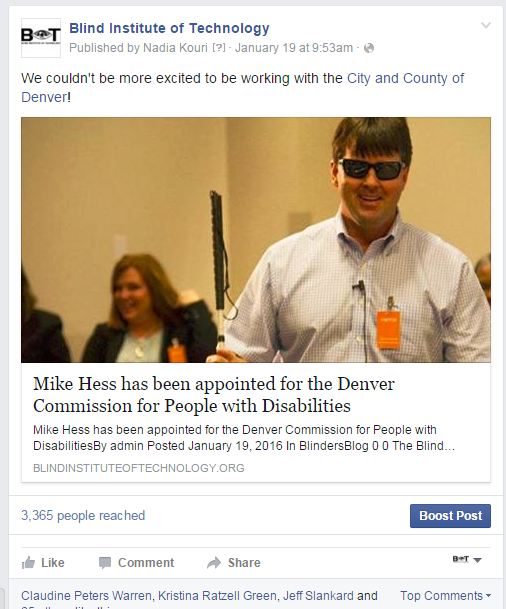Click the BIT page profile logo

(41, 38)
